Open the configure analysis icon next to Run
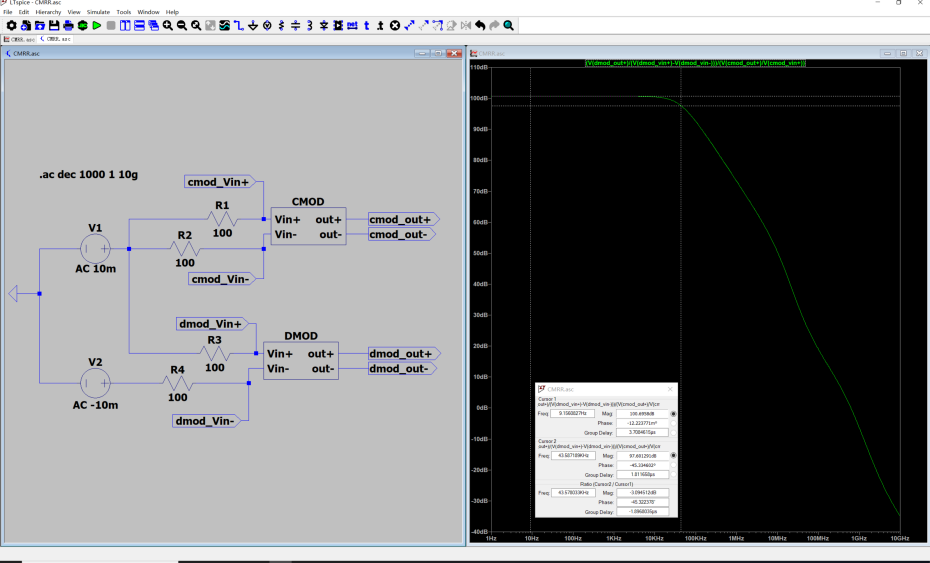Image resolution: width=930 pixels, height=563 pixels. (82, 26)
